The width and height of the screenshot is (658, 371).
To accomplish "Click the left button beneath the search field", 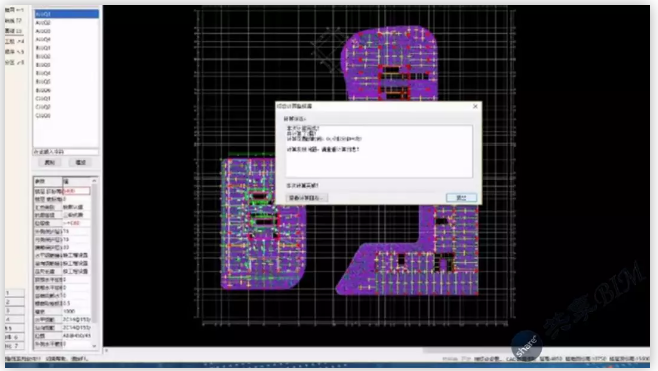I will 50,162.
